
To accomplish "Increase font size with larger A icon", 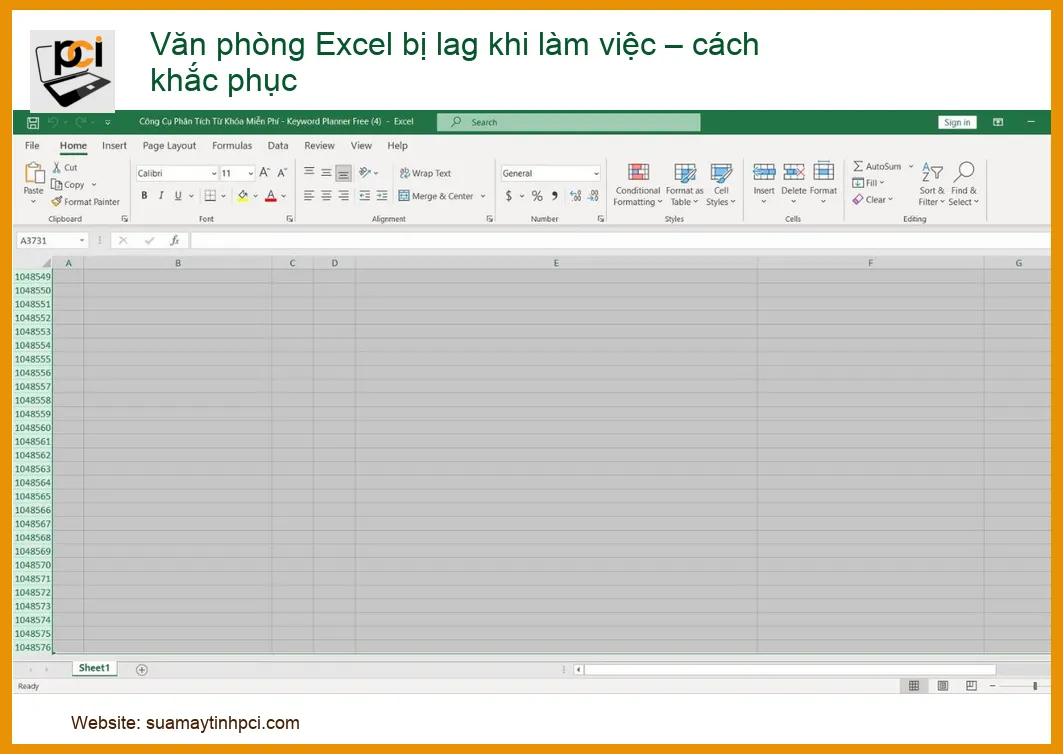I will click(x=264, y=173).
